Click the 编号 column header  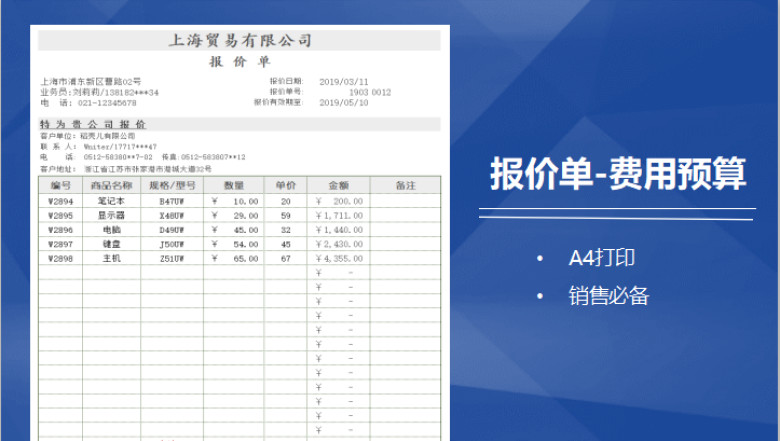[x=61, y=185]
